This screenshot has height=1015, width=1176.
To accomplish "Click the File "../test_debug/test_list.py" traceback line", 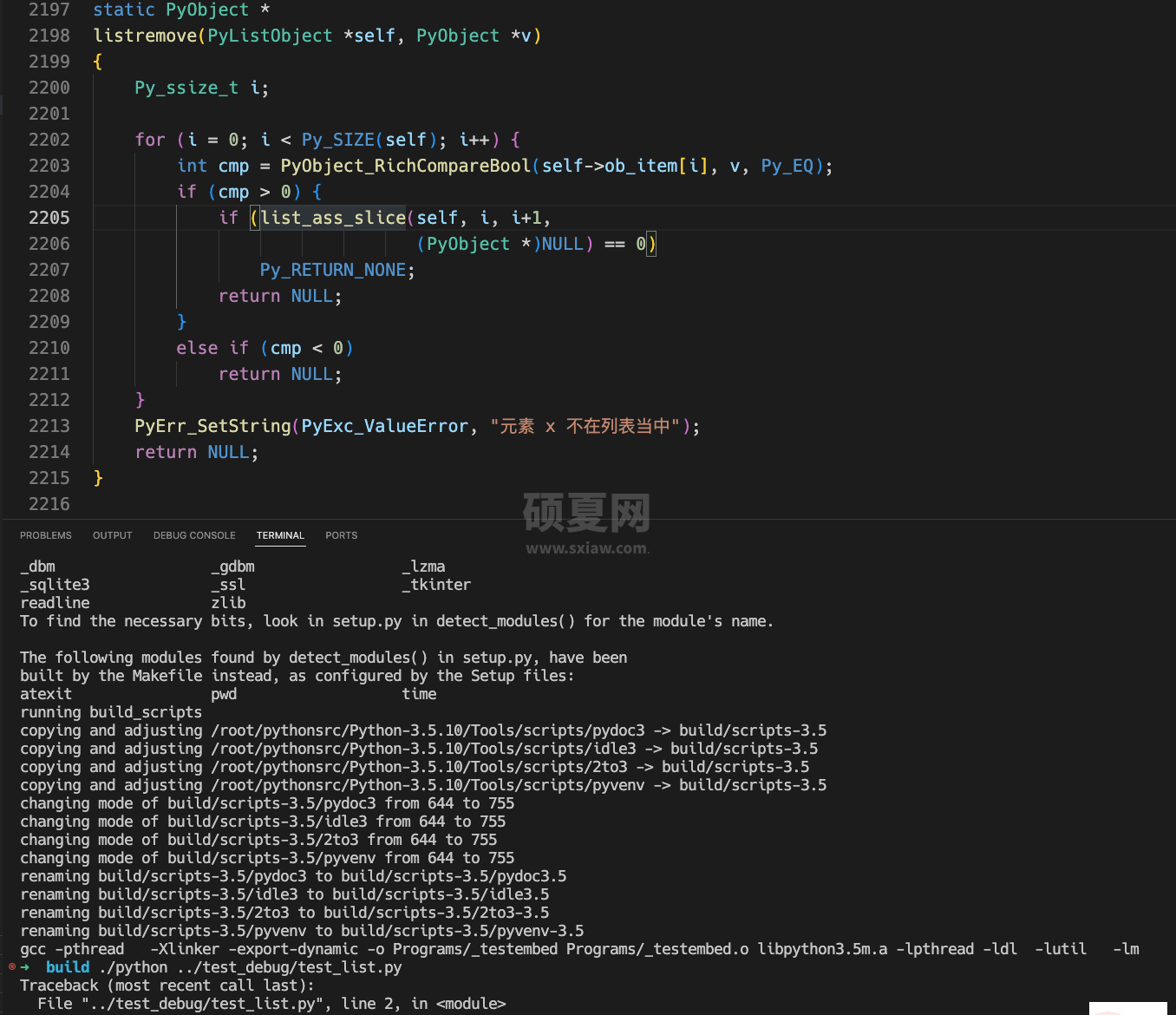I will [271, 1004].
